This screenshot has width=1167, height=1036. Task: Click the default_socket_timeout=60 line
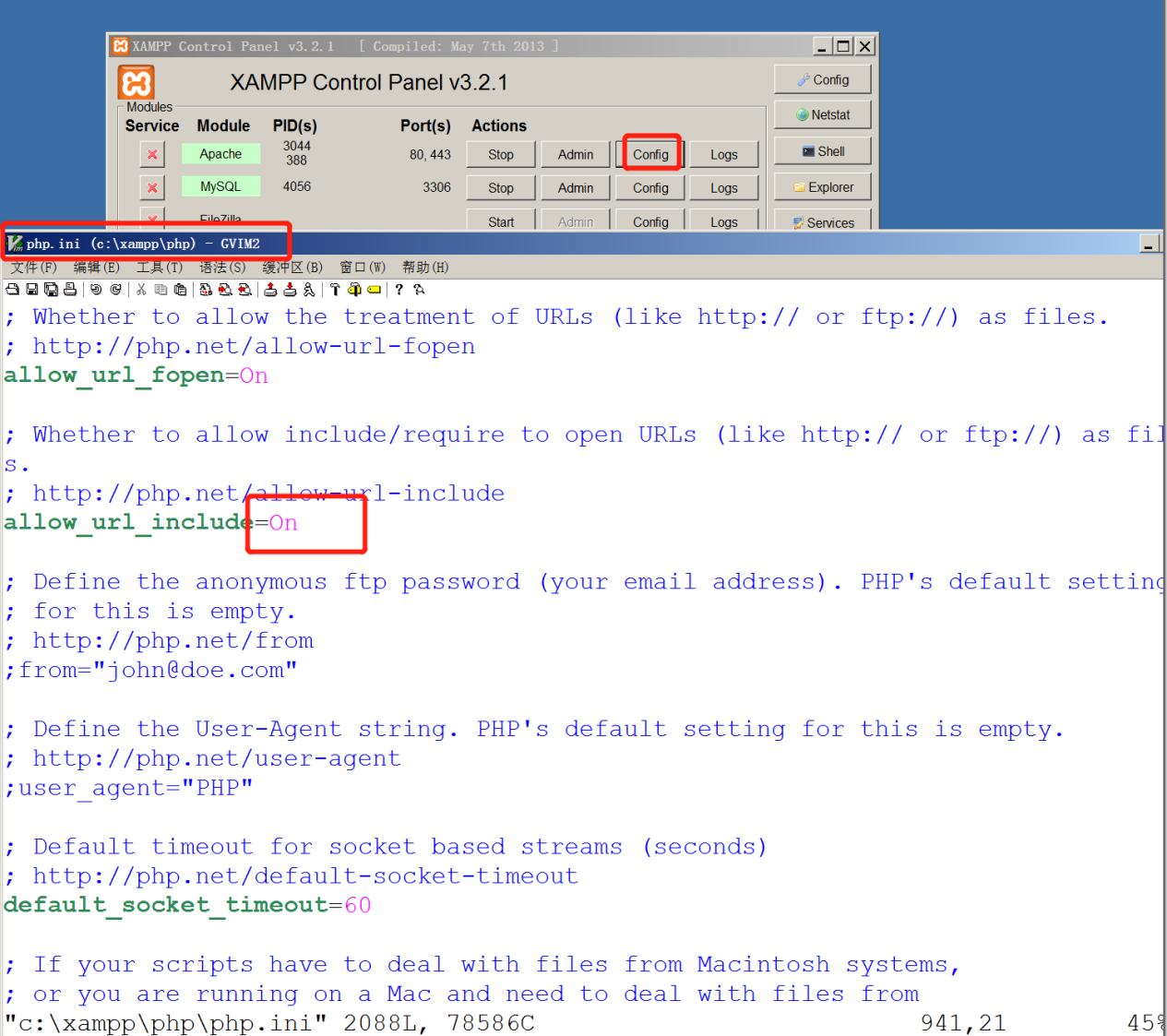(188, 905)
